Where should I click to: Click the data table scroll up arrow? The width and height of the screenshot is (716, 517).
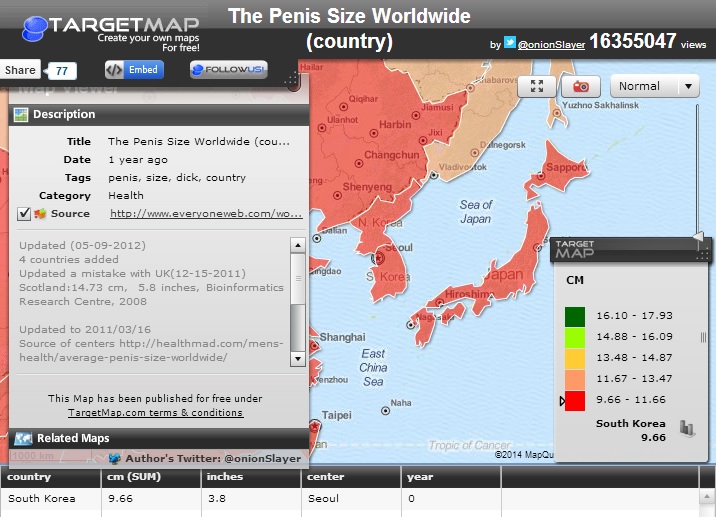click(707, 496)
